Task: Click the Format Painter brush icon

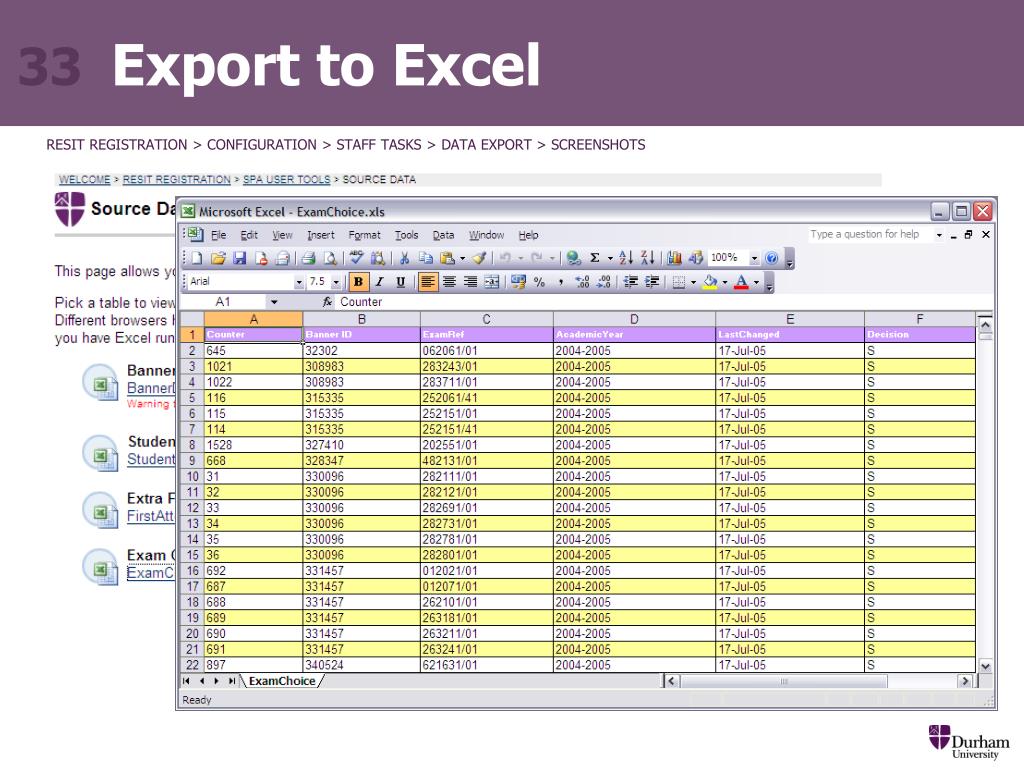Action: pos(480,259)
